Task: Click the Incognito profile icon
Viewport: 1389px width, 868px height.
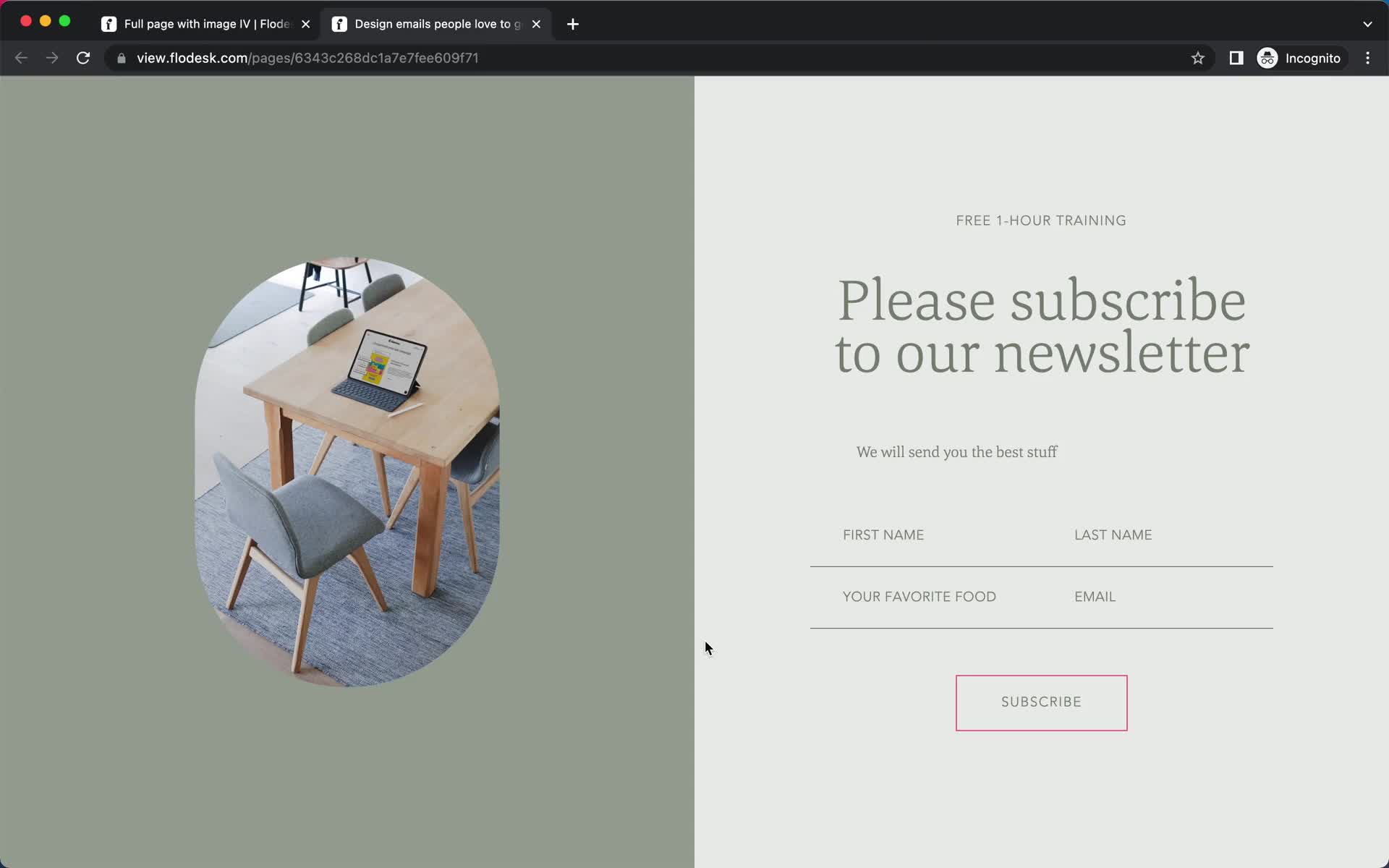Action: point(1267,57)
